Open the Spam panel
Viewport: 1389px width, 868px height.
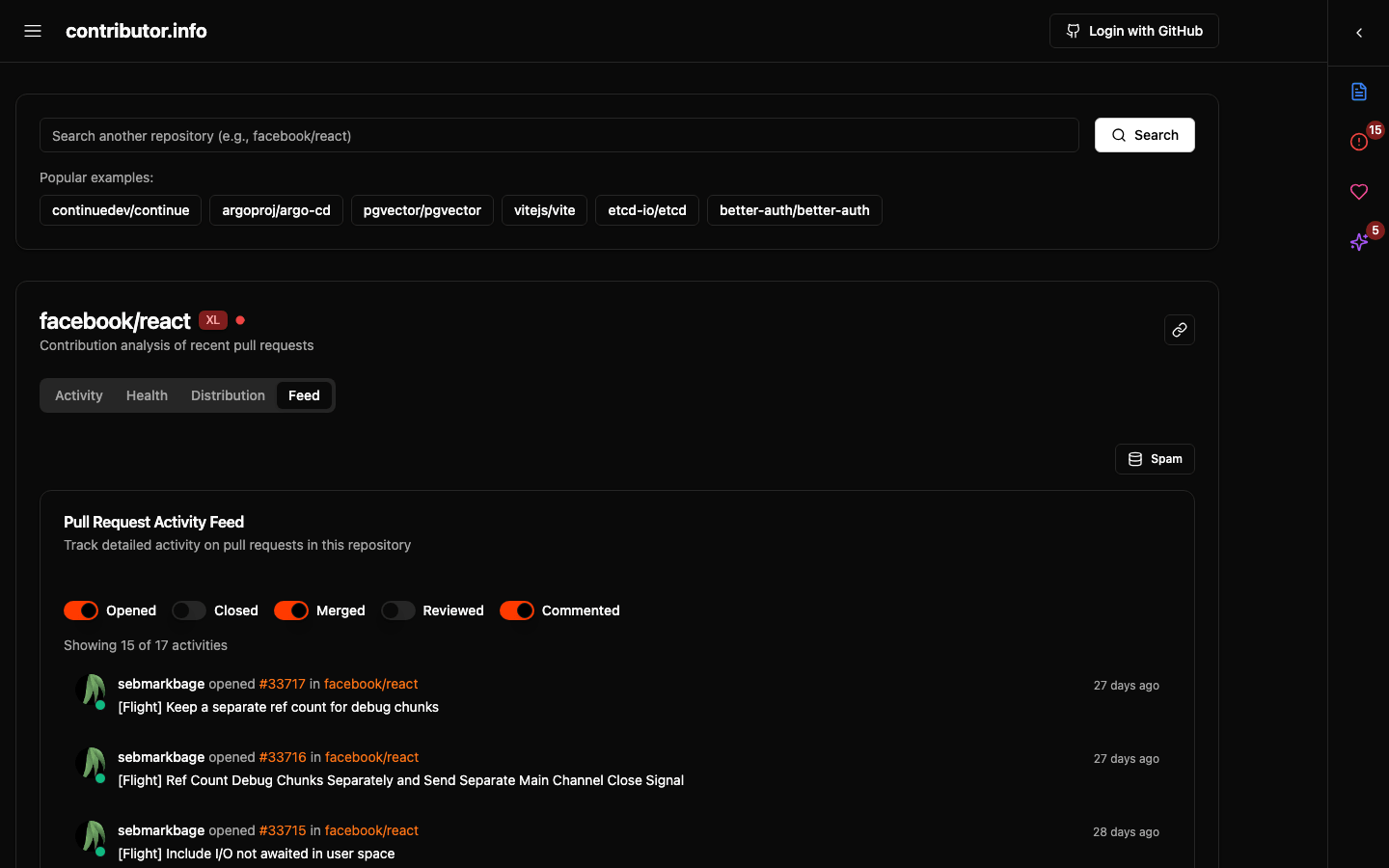tap(1155, 458)
